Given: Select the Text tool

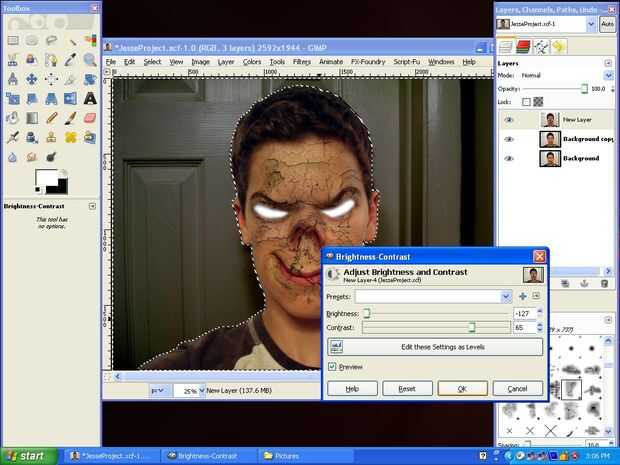Looking at the screenshot, I should pyautogui.click(x=90, y=98).
